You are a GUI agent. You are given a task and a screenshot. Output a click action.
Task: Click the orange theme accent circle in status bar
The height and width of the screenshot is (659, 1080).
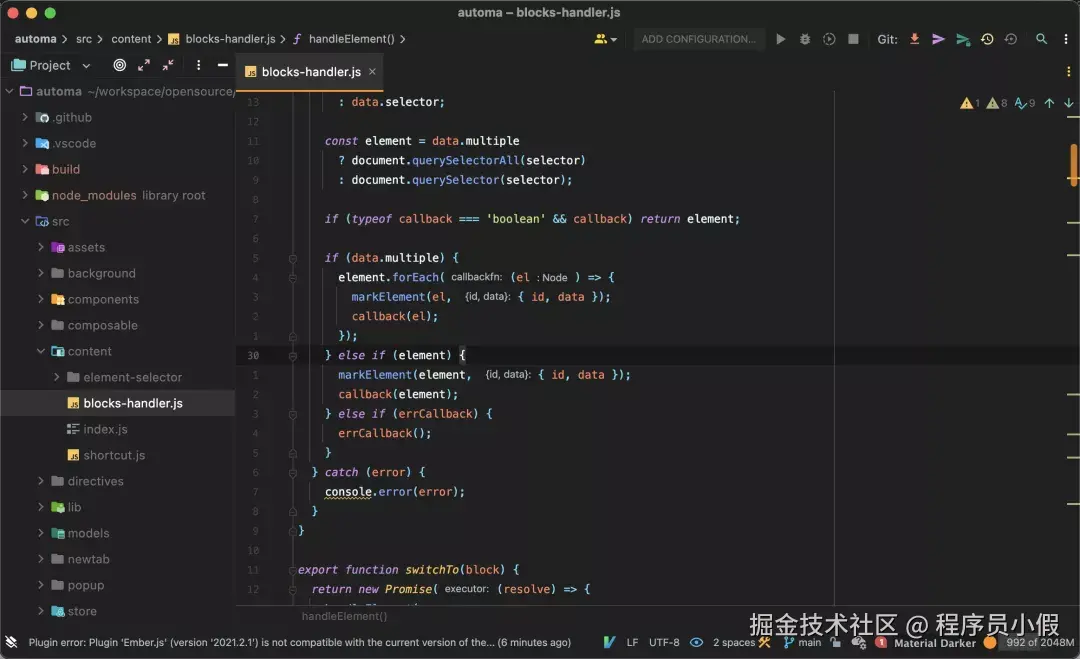pos(990,642)
